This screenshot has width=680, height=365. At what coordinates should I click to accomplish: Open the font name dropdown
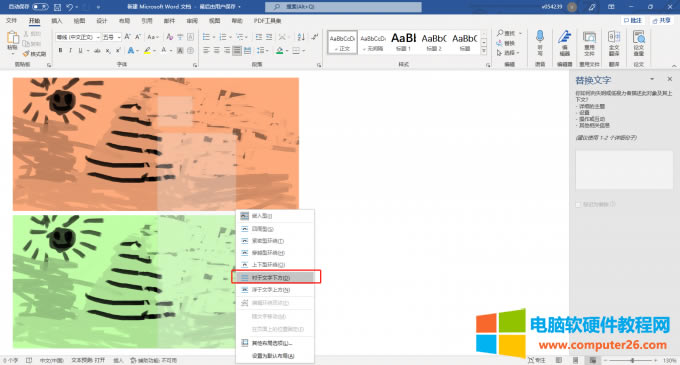point(78,37)
